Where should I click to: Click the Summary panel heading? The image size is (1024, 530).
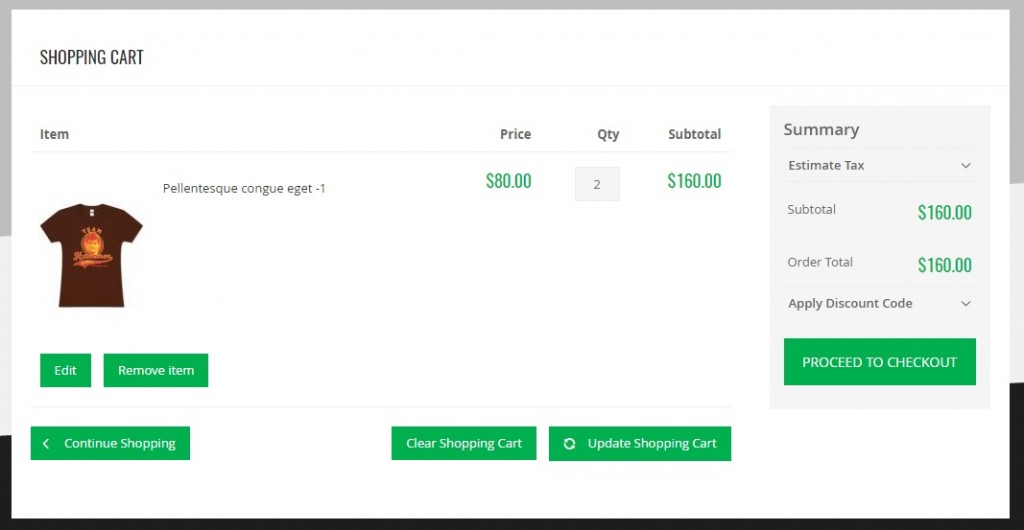pos(821,130)
